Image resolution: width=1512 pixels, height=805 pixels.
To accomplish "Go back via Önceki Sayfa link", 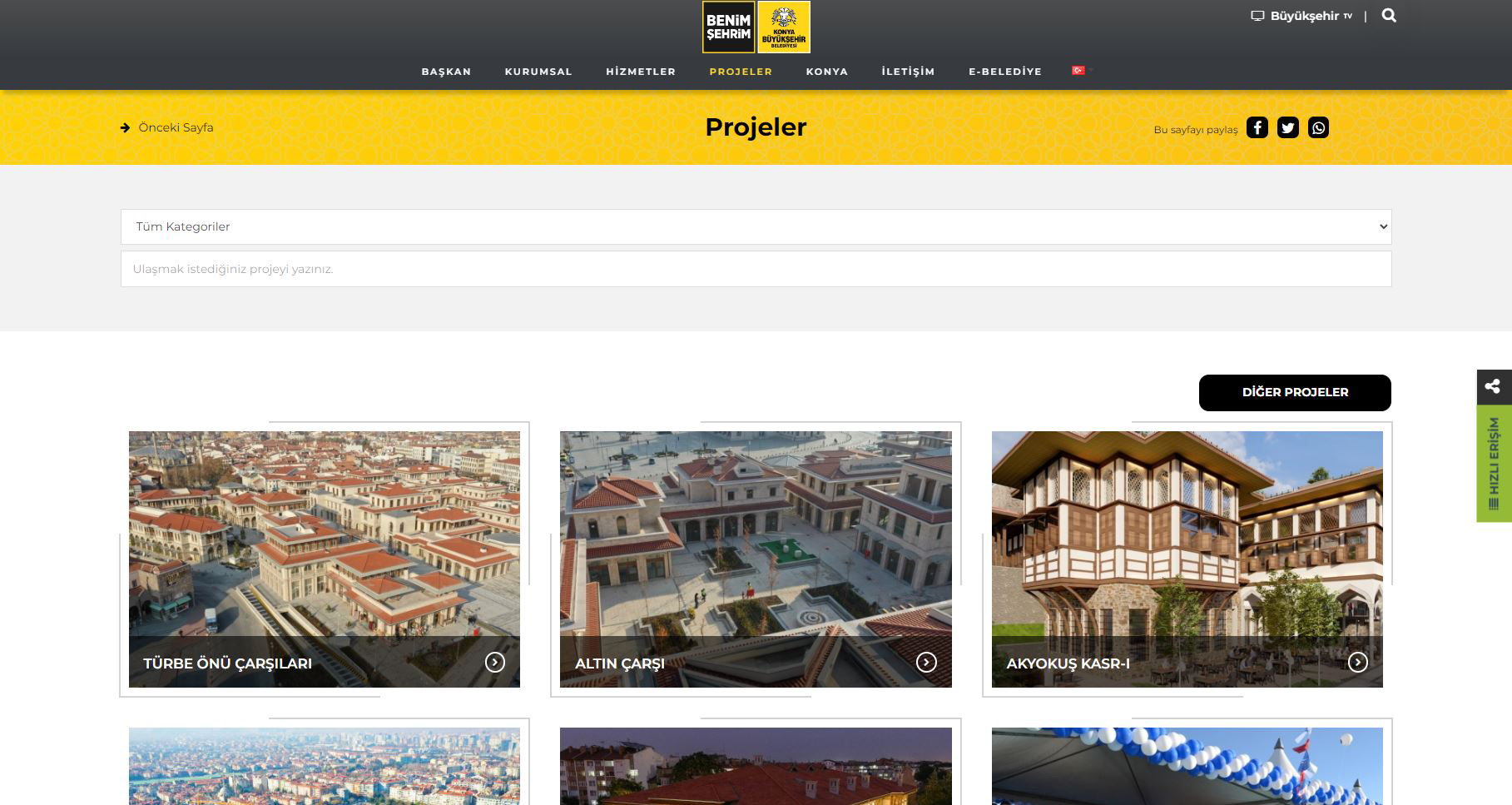I will (x=176, y=127).
